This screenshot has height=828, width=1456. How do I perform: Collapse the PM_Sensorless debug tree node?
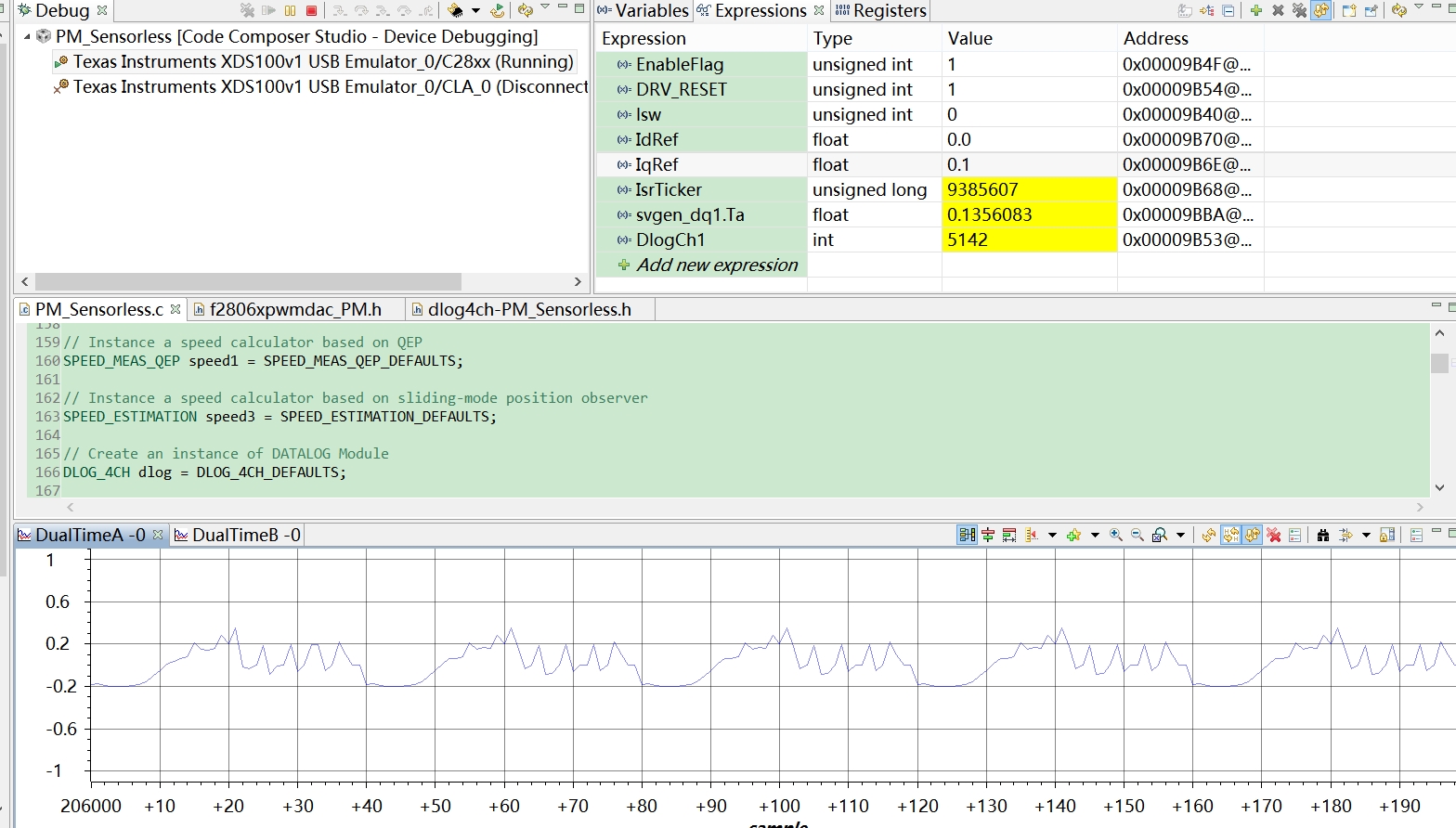27,37
